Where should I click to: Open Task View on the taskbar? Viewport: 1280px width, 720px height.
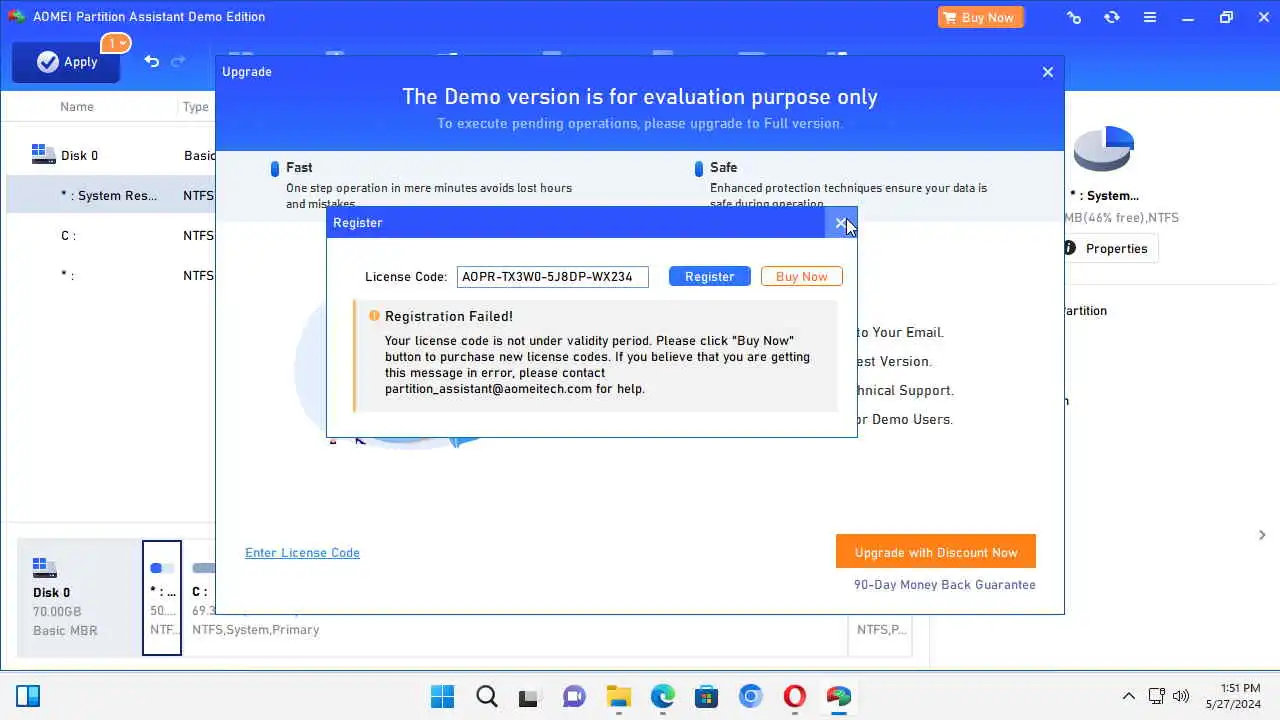(528, 696)
